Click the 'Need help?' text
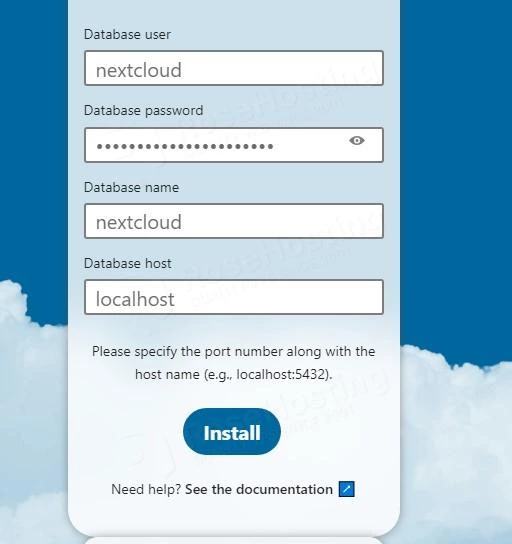The image size is (512, 544). (146, 490)
